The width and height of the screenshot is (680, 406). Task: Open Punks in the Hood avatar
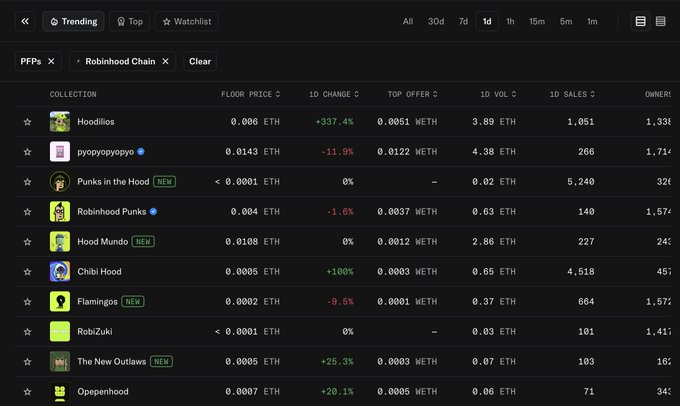point(60,181)
